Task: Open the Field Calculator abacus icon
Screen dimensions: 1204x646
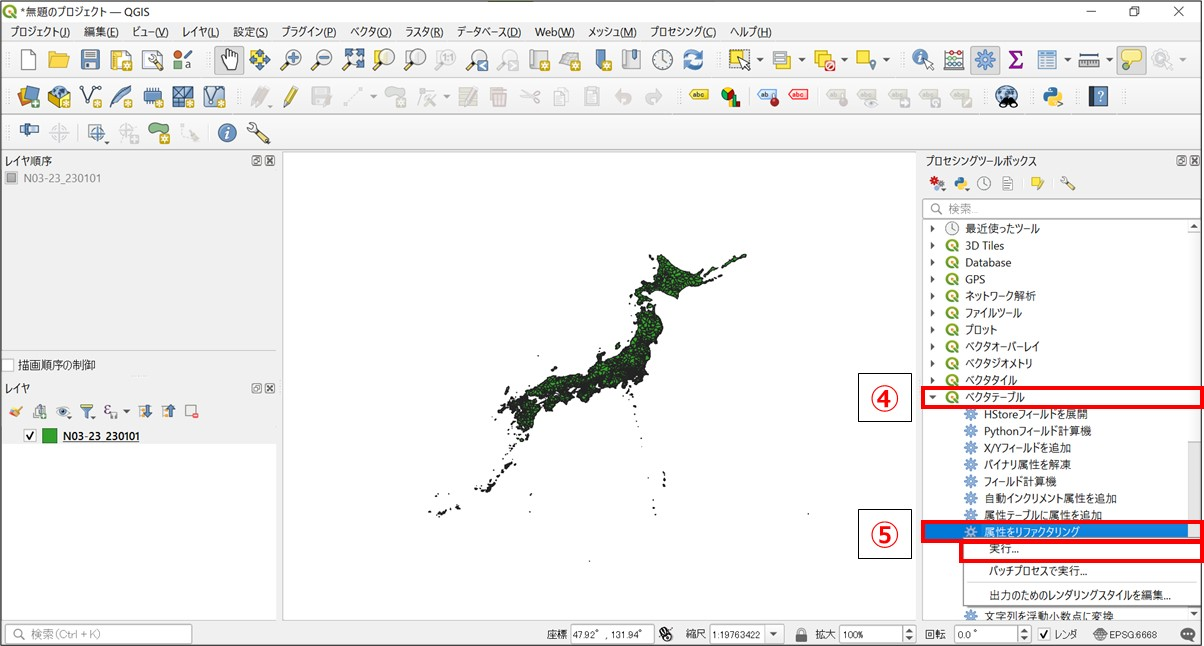Action: (954, 60)
